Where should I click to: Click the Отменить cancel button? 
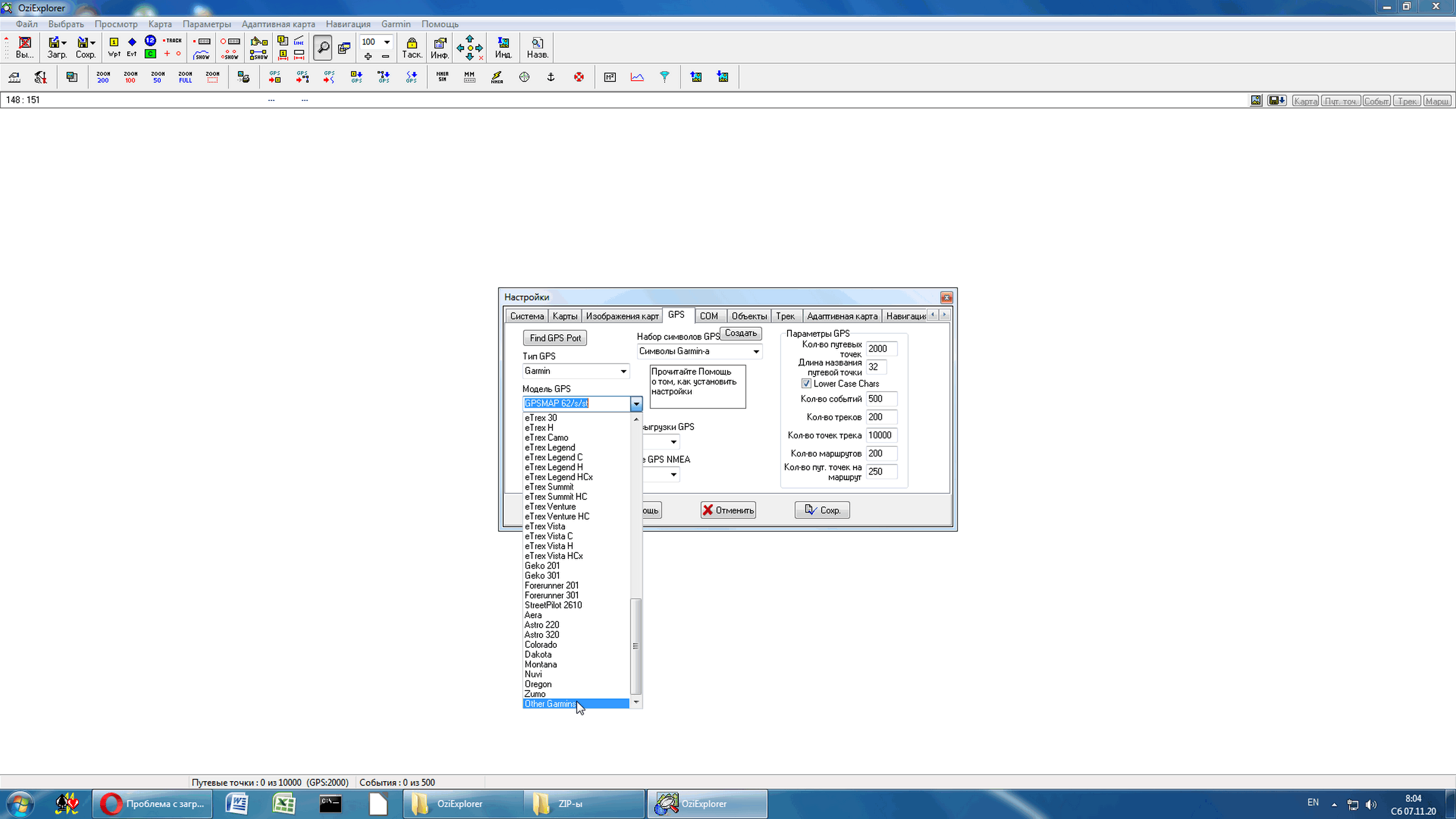coord(728,510)
